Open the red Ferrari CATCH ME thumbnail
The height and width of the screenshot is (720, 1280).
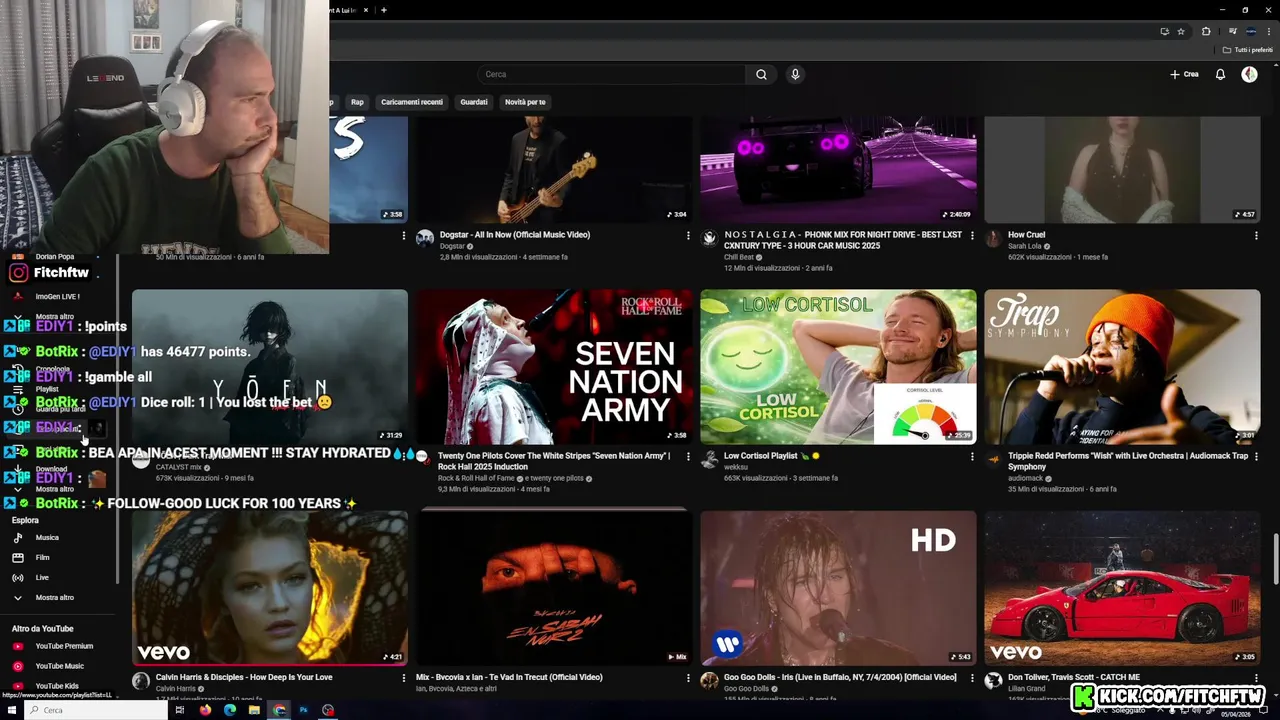(x=1122, y=588)
